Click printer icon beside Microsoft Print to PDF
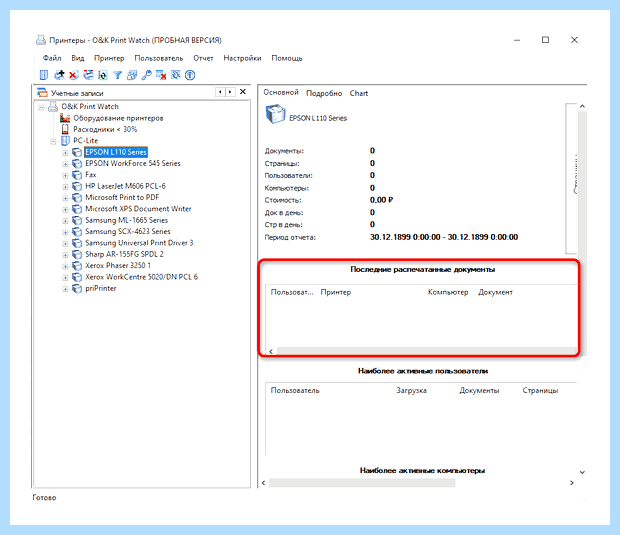This screenshot has width=620, height=535. (77, 197)
